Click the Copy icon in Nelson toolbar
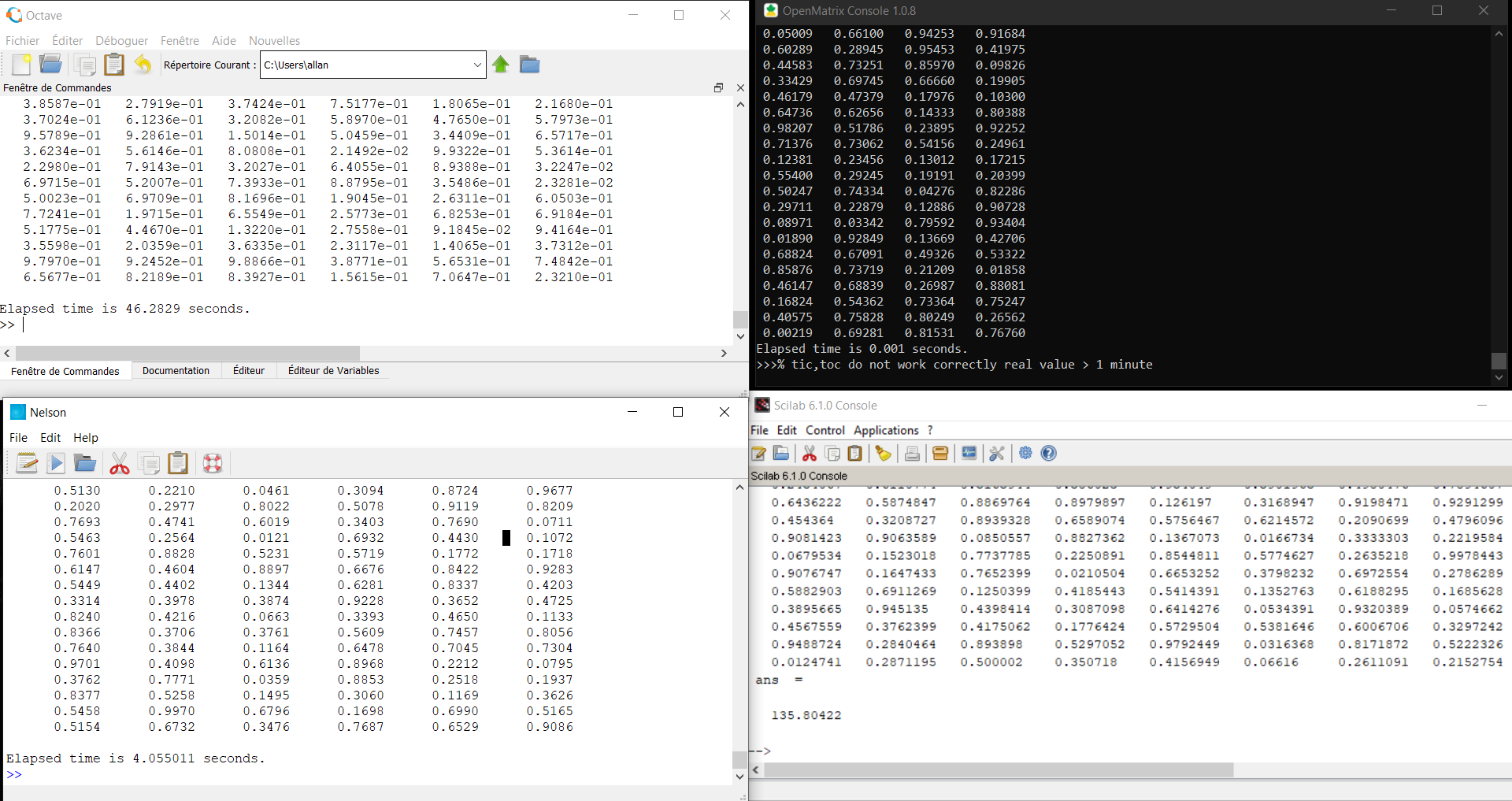 pos(149,463)
